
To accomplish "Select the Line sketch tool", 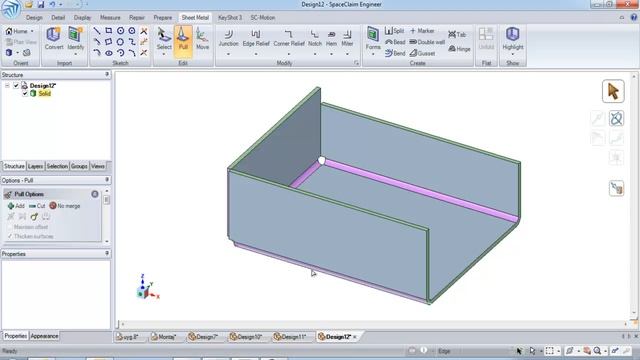I will click(97, 31).
